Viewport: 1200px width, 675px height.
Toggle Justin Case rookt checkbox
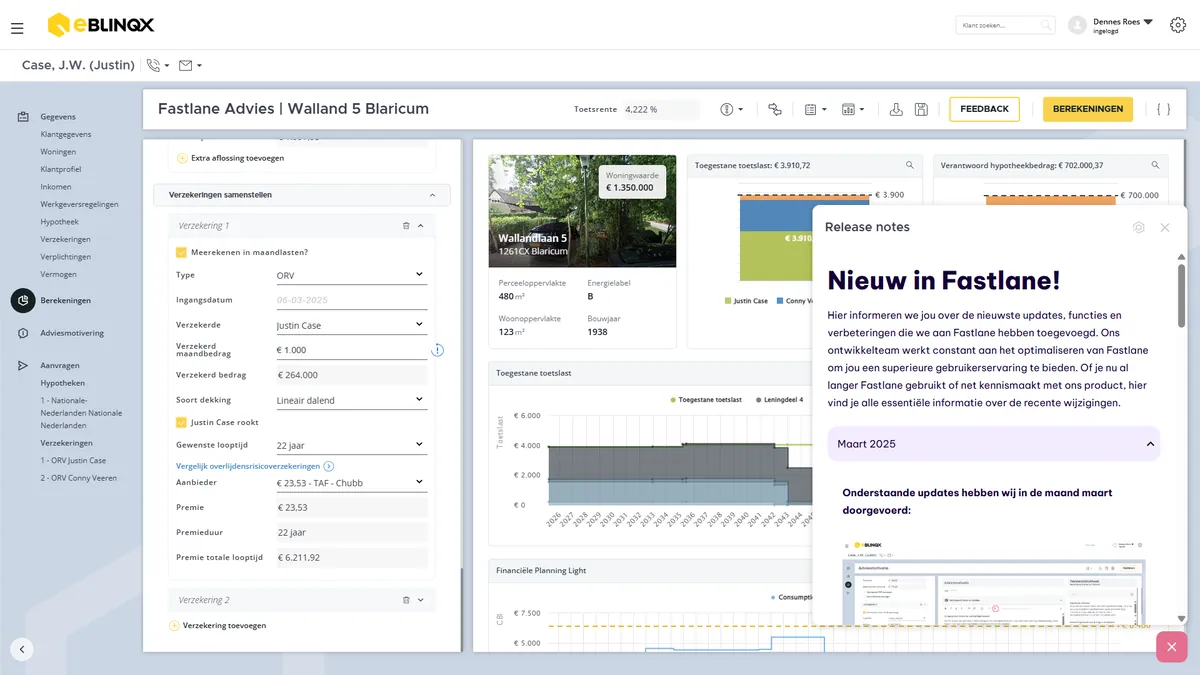(181, 422)
